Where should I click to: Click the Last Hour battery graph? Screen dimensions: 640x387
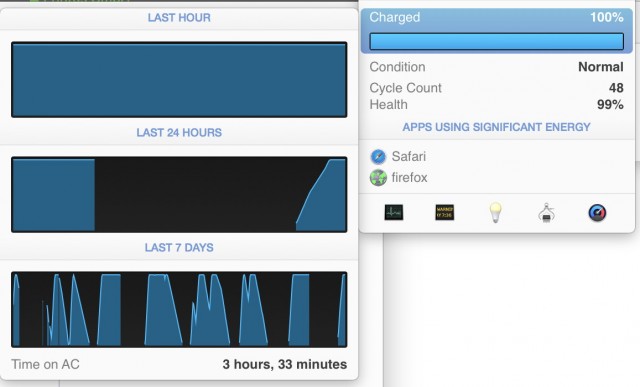coord(179,80)
